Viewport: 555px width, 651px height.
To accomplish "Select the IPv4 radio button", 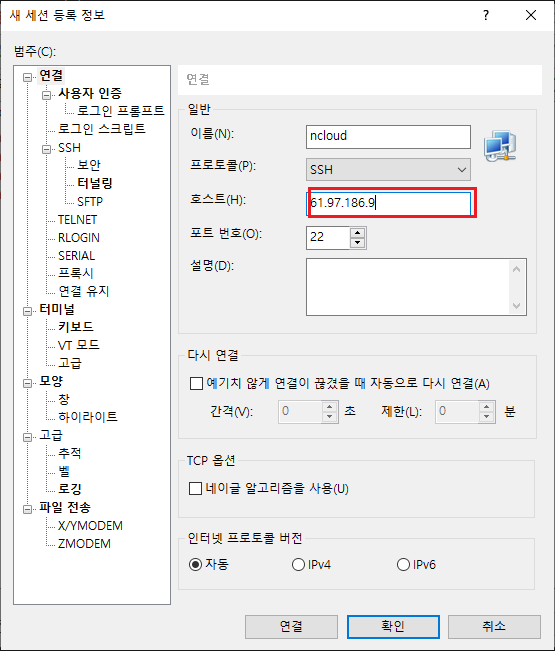I will [x=298, y=565].
